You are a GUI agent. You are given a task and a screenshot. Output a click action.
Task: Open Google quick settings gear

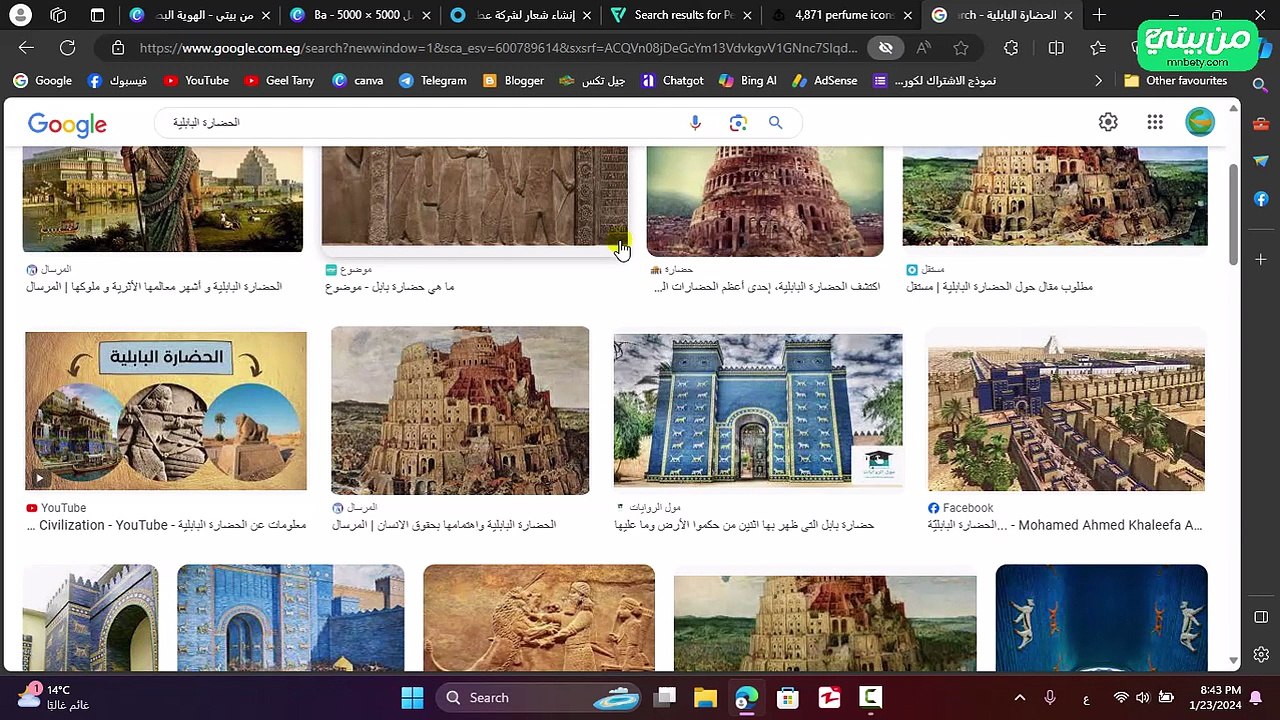[1108, 122]
